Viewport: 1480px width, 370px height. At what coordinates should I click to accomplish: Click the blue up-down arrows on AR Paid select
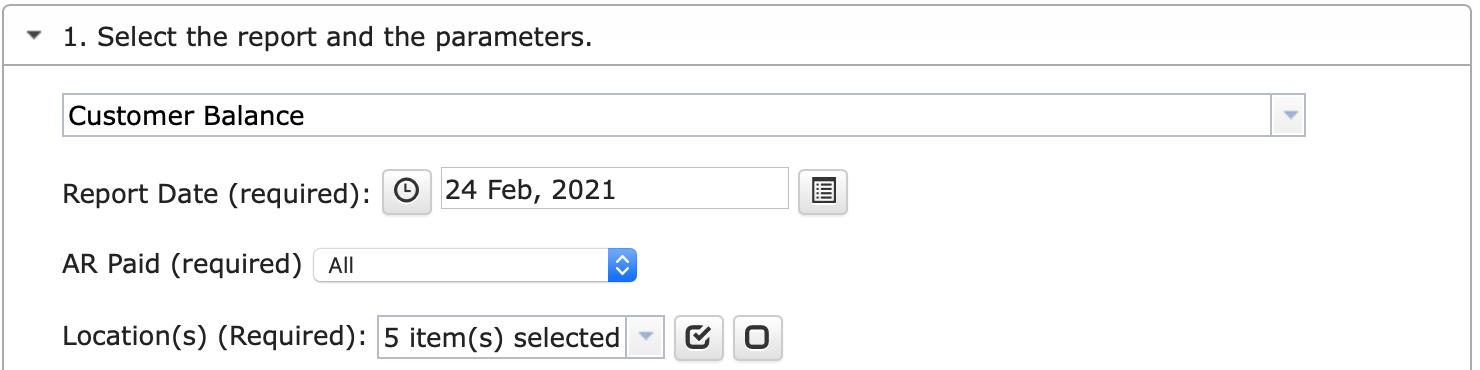point(622,266)
